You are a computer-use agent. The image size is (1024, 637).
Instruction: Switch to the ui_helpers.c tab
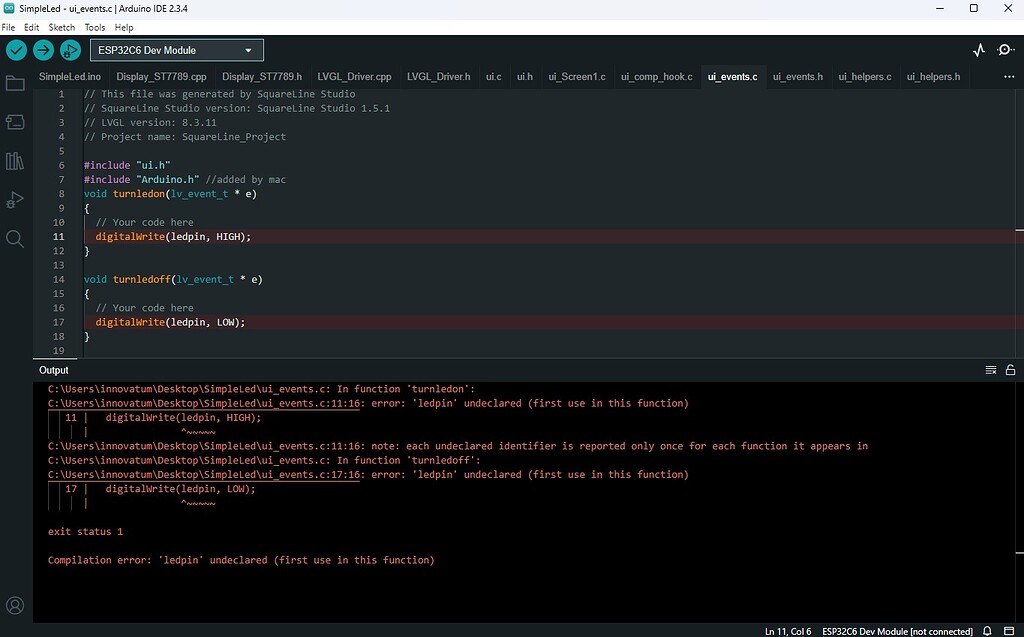[x=864, y=76]
